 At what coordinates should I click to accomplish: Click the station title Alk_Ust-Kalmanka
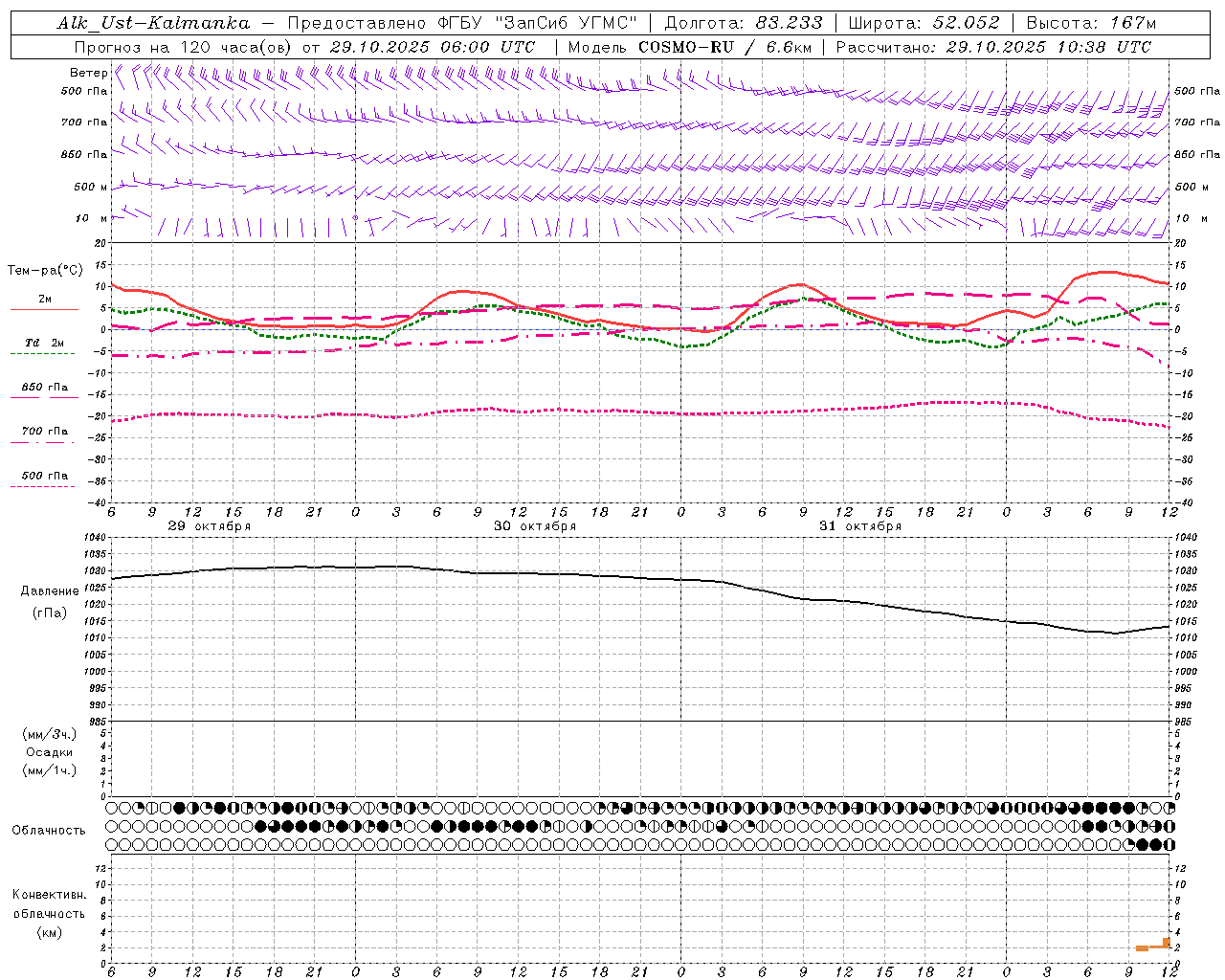click(x=153, y=23)
